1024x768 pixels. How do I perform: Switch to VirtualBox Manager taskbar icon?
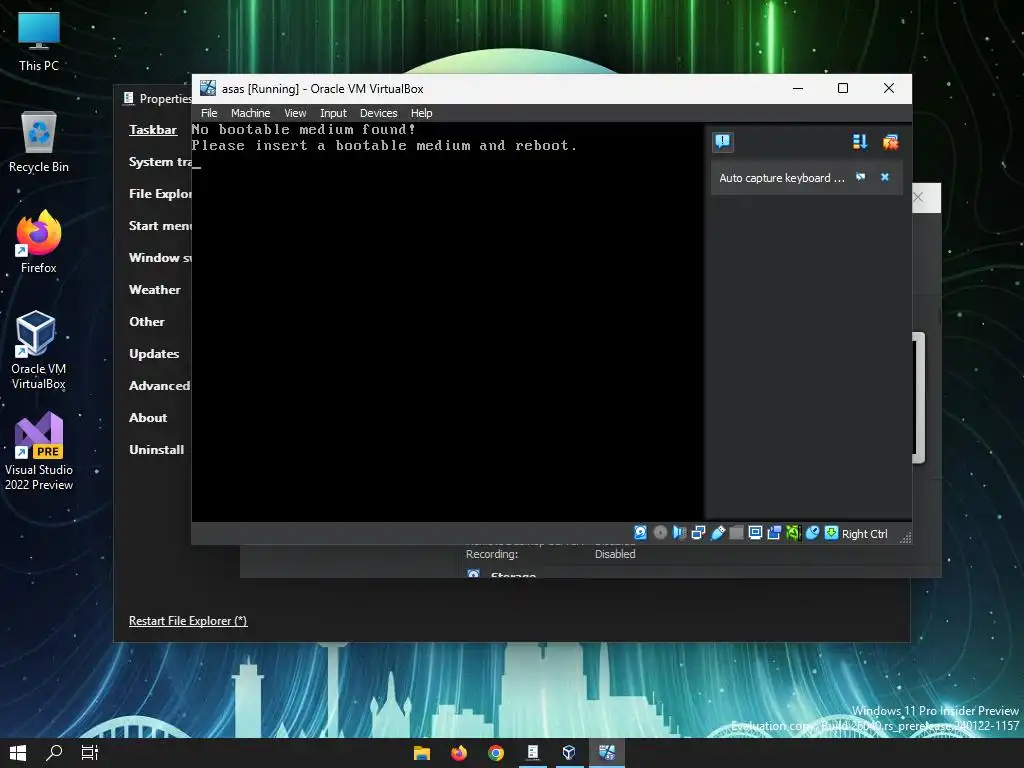[x=569, y=753]
